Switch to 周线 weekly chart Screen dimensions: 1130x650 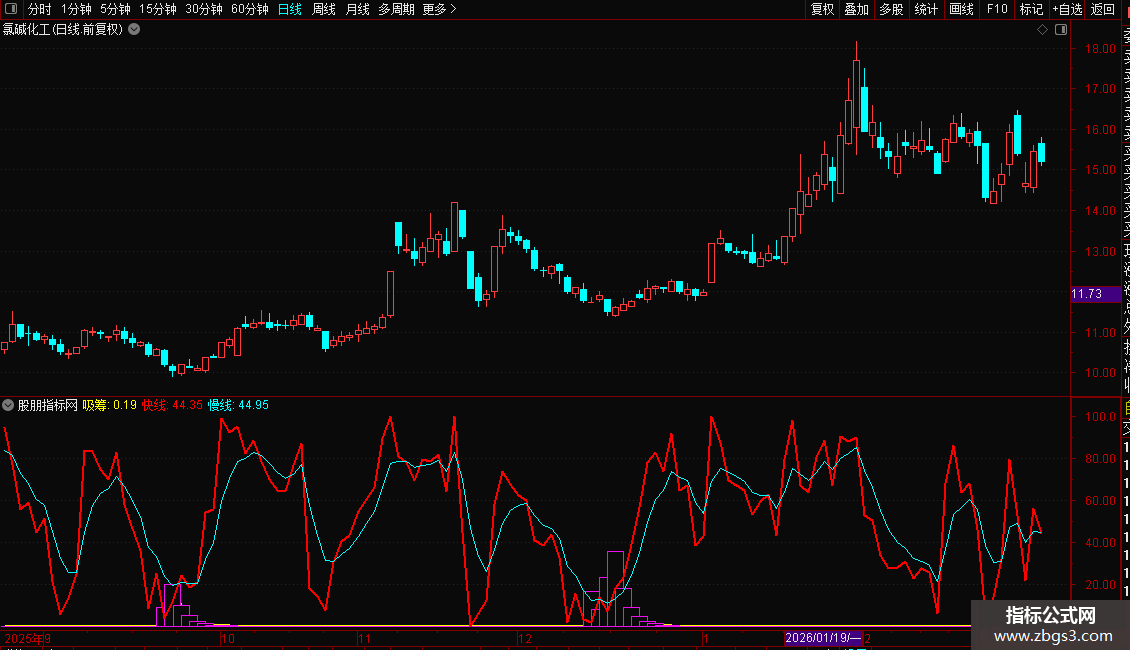click(324, 9)
